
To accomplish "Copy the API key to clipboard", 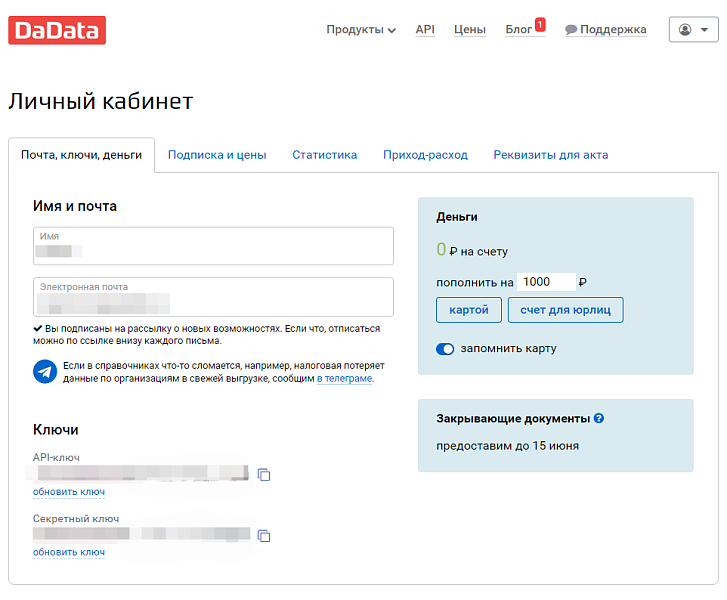I will tap(264, 474).
